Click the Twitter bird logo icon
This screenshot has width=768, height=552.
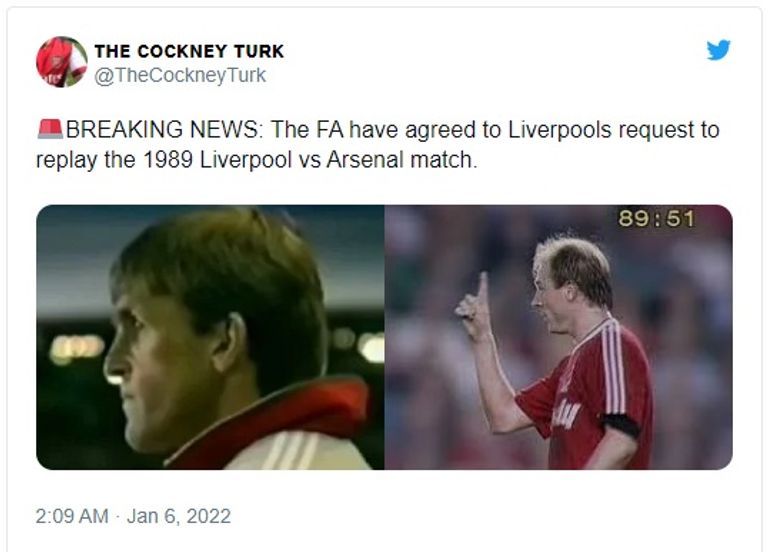point(718,49)
